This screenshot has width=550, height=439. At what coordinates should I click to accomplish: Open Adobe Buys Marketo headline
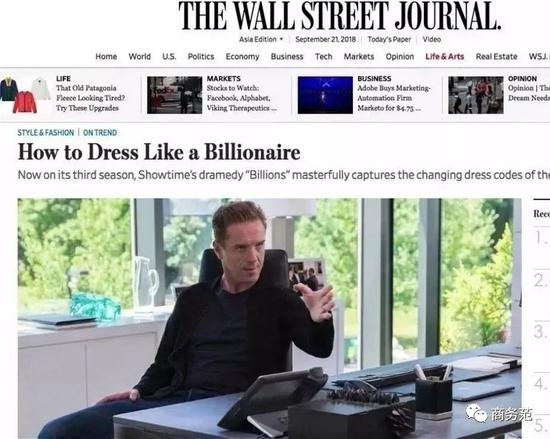point(394,98)
